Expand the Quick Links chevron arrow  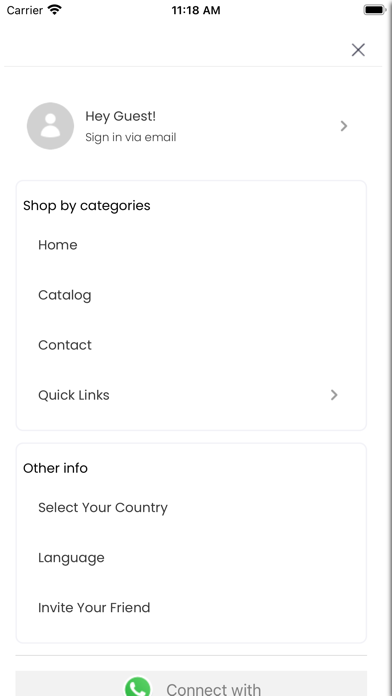point(334,395)
